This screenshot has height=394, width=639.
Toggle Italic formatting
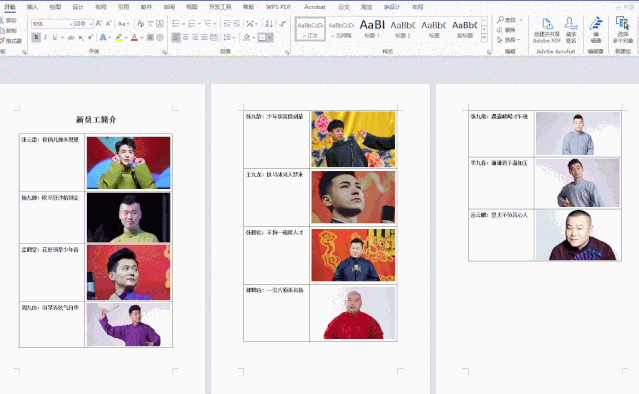click(45, 37)
